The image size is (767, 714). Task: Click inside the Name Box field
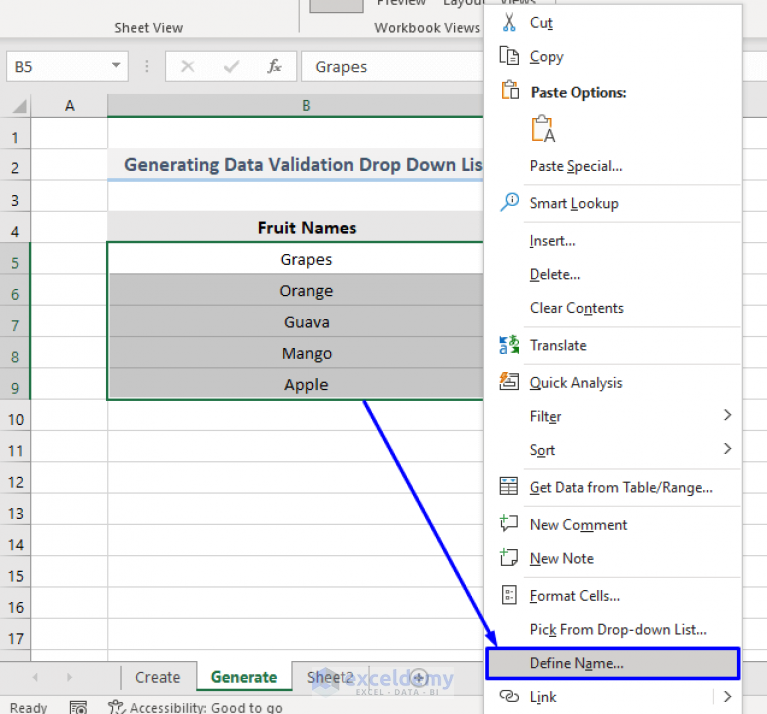58,66
